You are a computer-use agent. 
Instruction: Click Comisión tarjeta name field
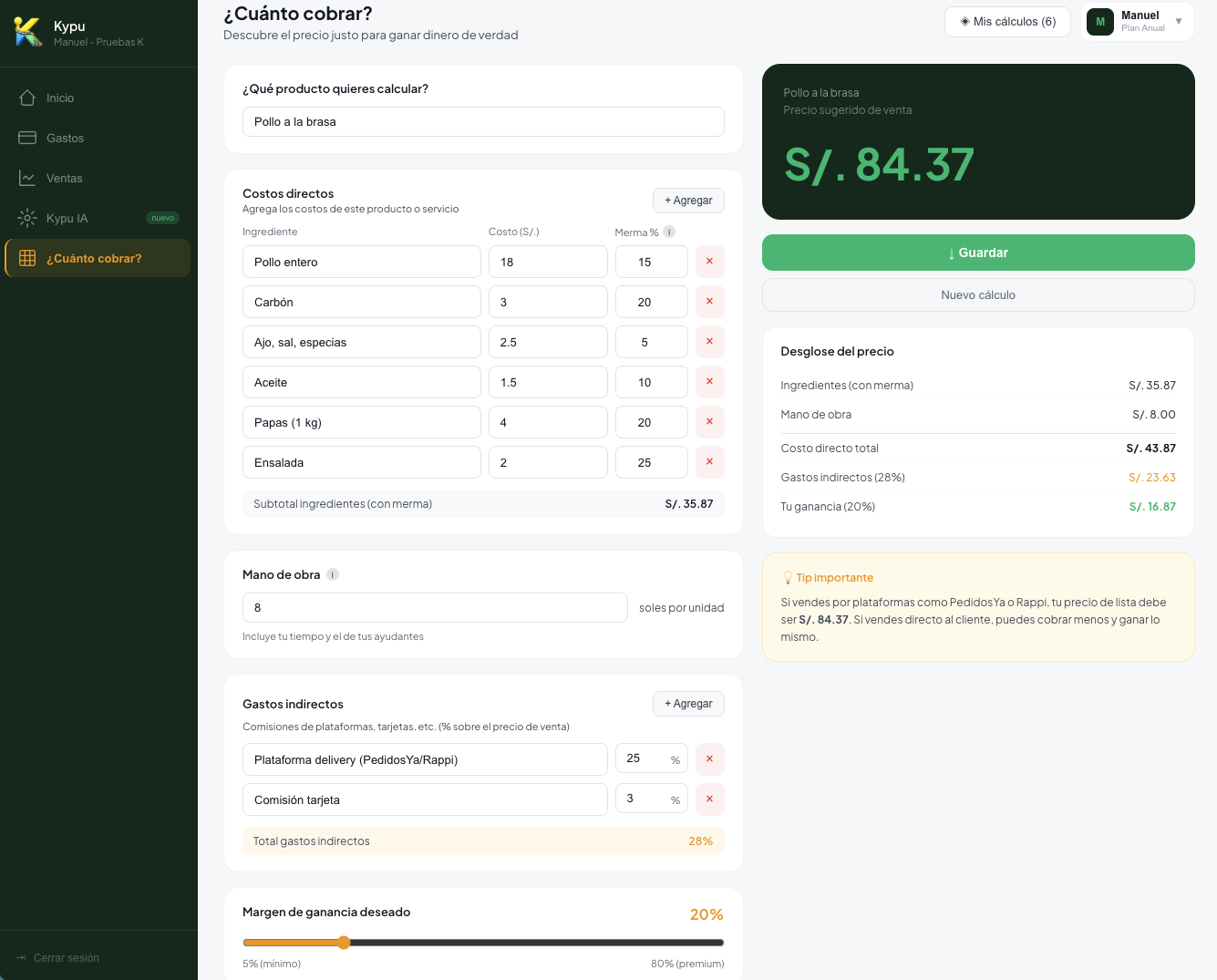[425, 799]
